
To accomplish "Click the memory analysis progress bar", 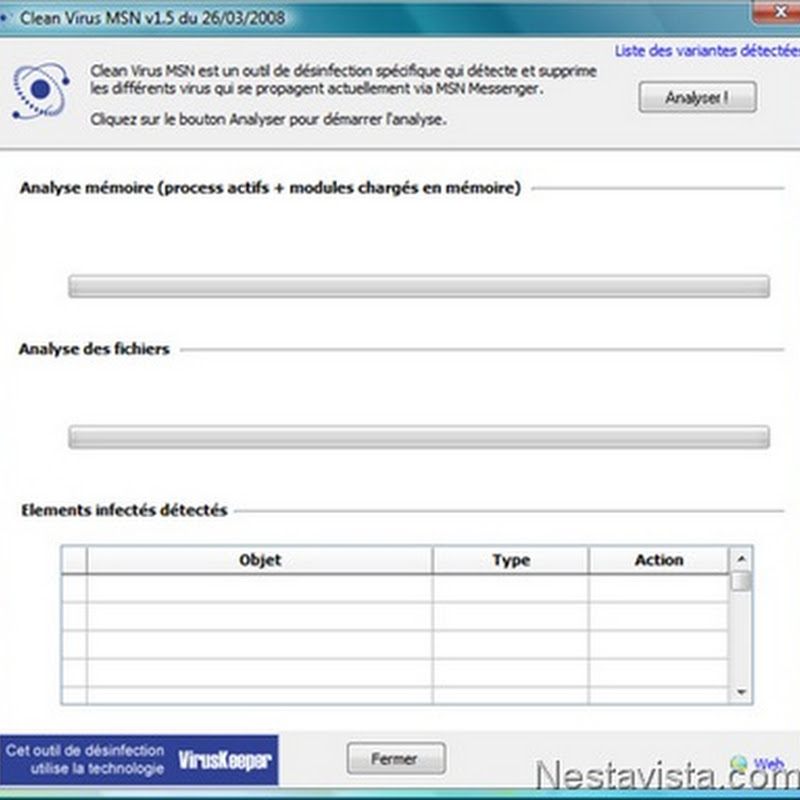I will (x=419, y=286).
